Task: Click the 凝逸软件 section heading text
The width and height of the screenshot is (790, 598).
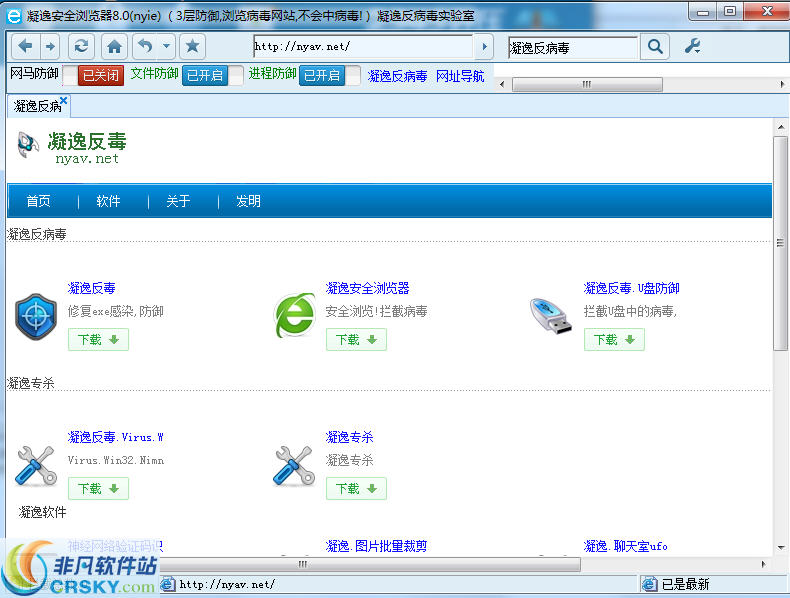Action: 42,512
